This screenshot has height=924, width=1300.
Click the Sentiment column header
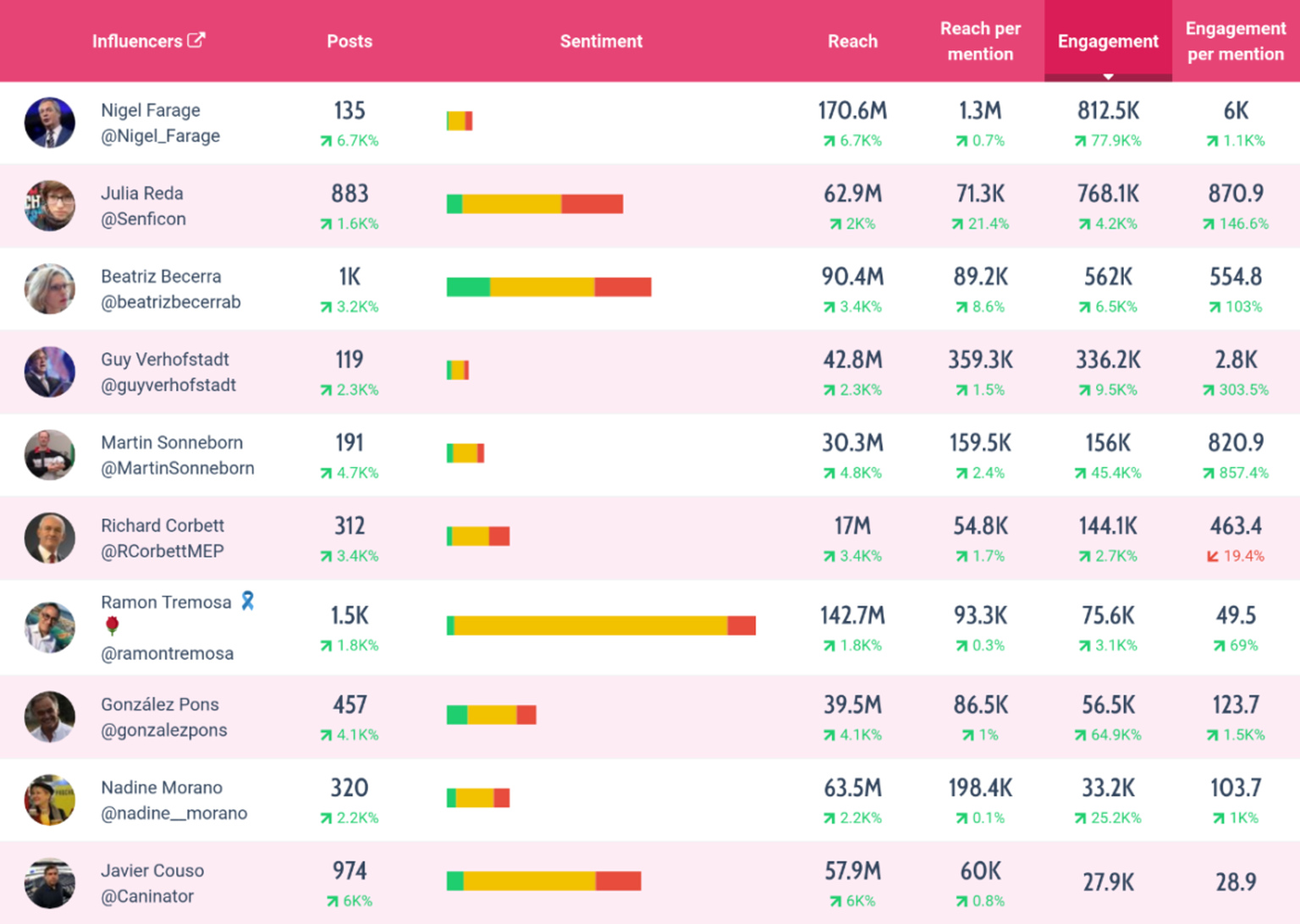601,41
